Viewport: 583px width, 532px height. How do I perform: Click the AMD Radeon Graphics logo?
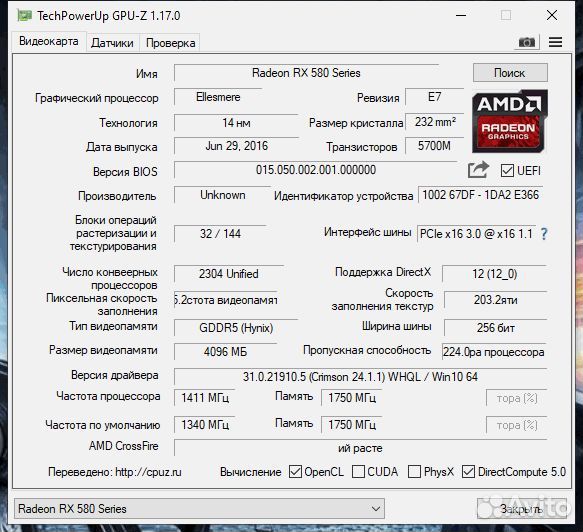coord(509,121)
